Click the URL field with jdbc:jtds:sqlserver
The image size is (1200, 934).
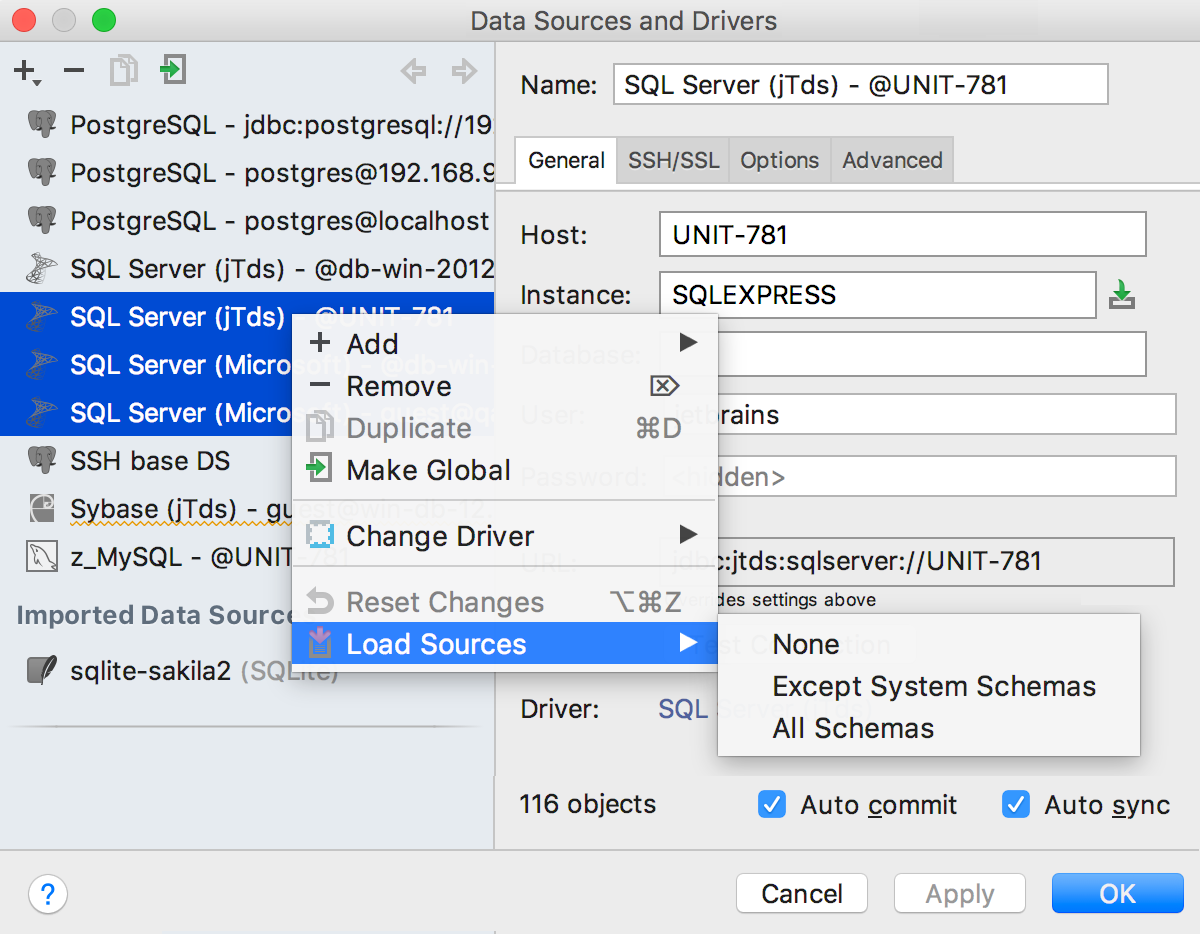917,561
